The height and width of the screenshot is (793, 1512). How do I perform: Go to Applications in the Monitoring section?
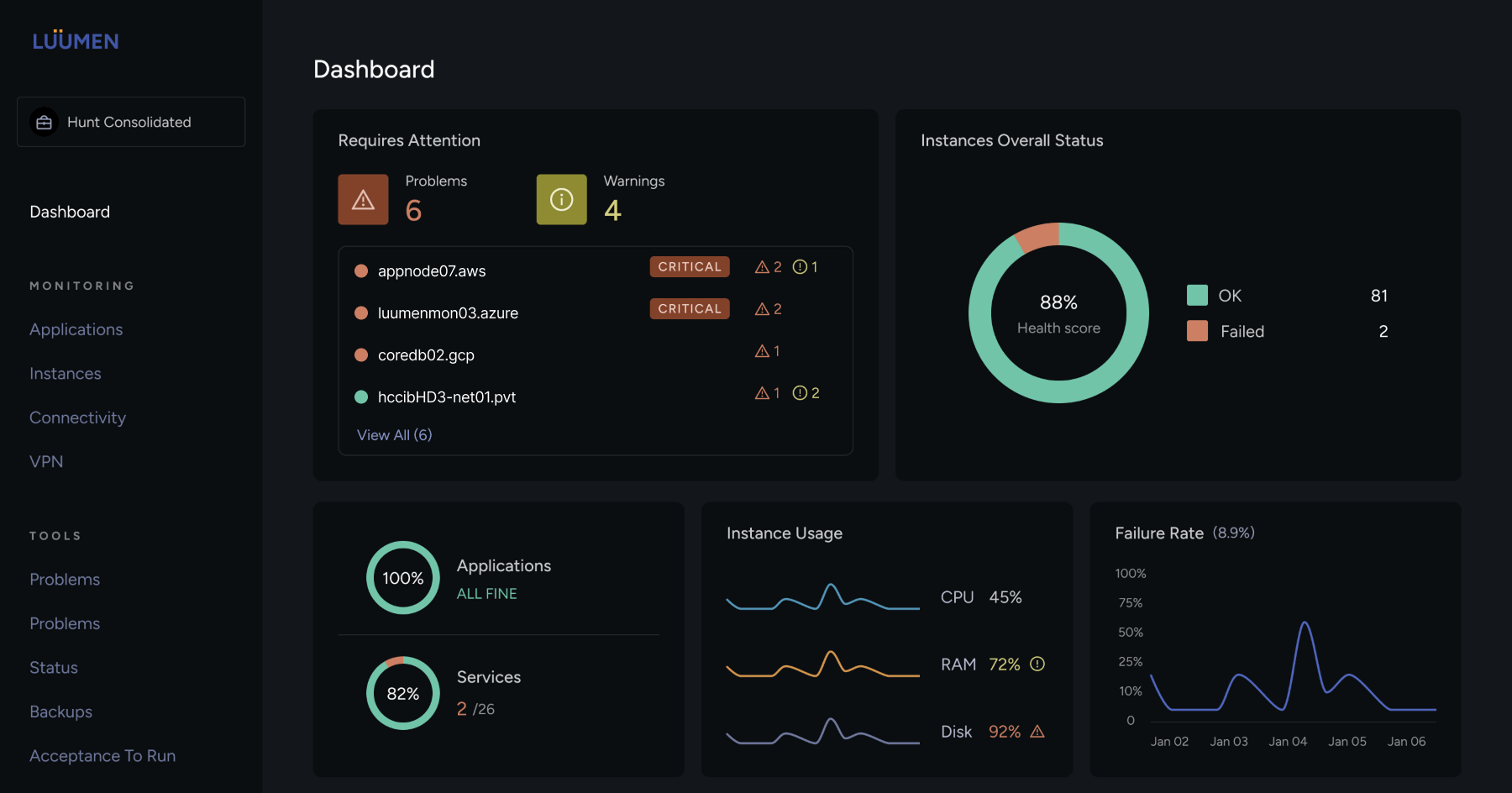click(76, 330)
